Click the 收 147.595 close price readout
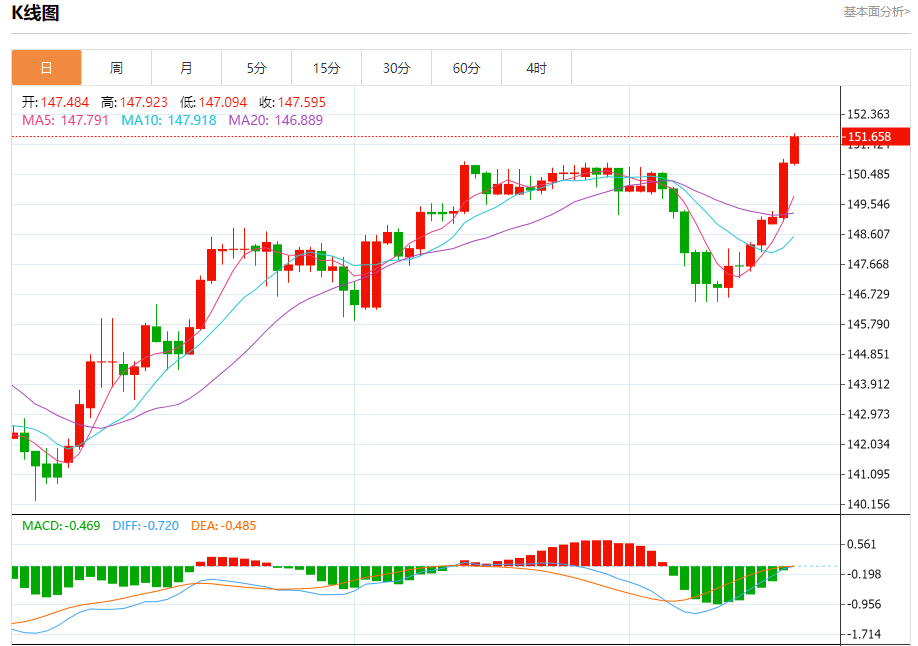The height and width of the screenshot is (646, 918). (x=292, y=102)
